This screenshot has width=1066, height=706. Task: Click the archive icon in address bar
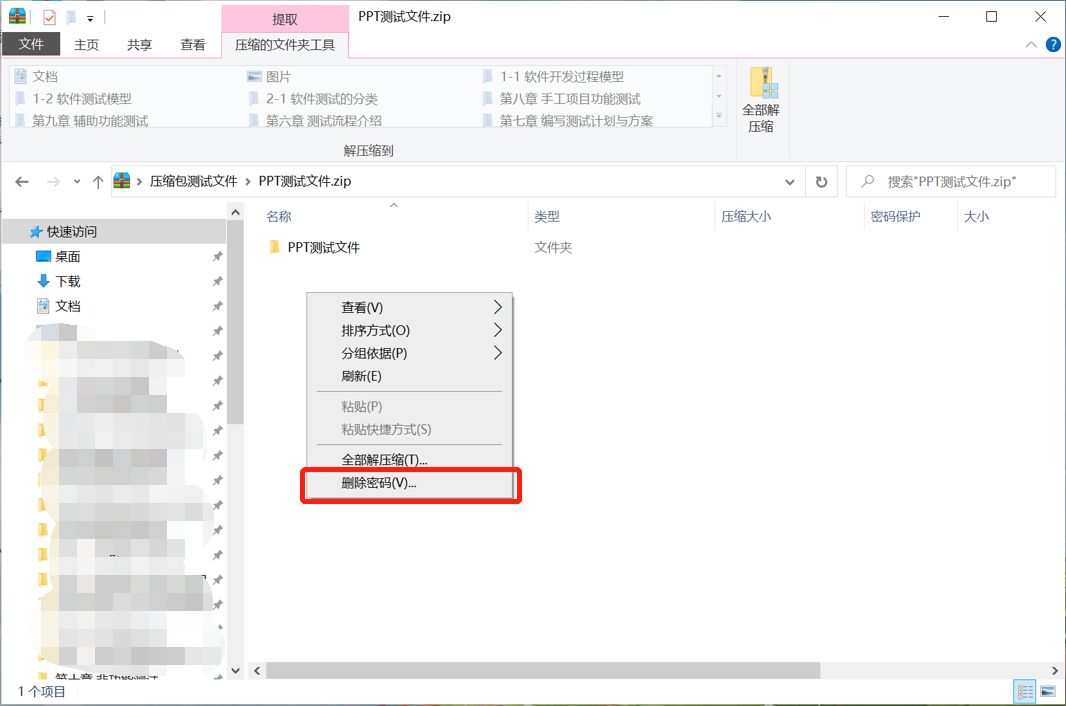(x=122, y=181)
